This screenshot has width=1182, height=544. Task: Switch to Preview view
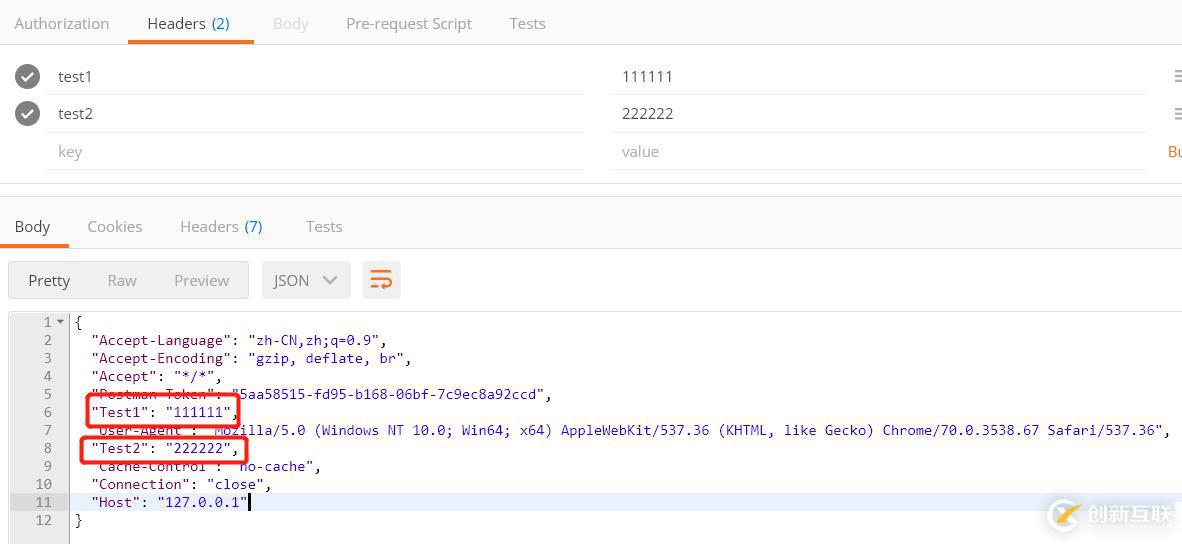(201, 280)
